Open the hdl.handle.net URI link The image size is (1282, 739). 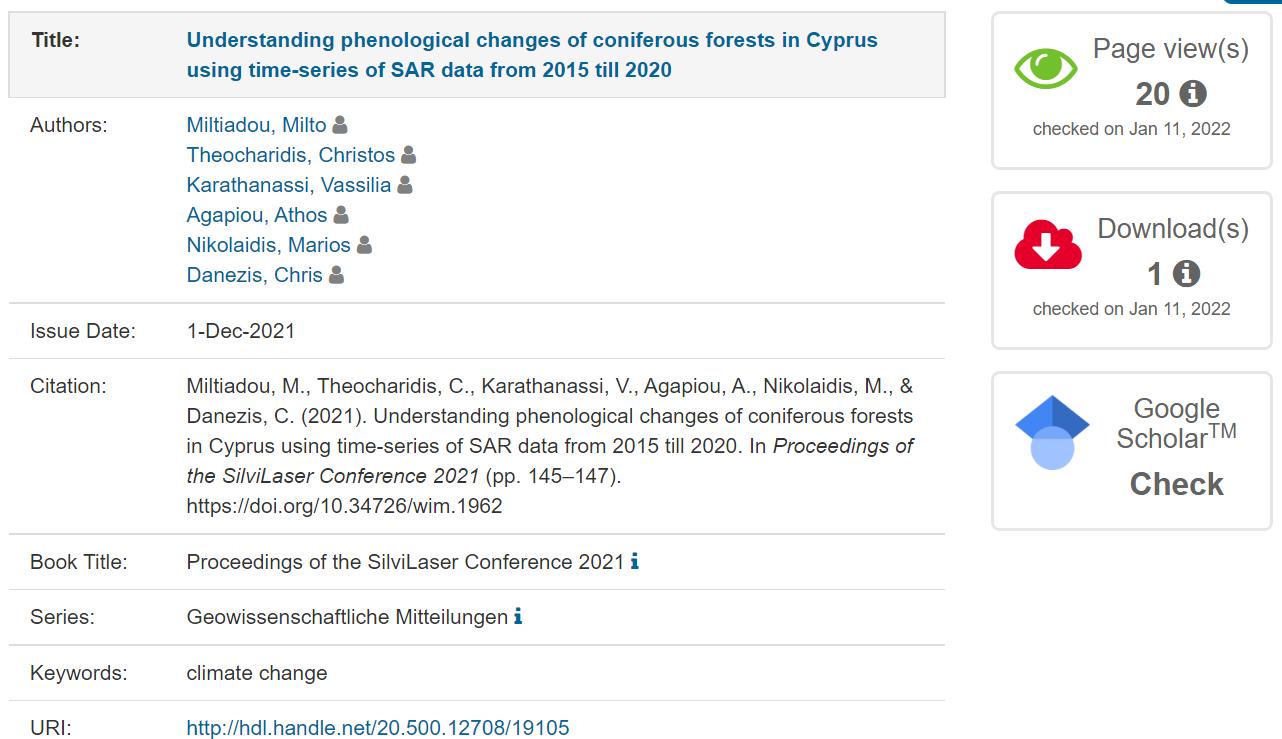(x=377, y=728)
